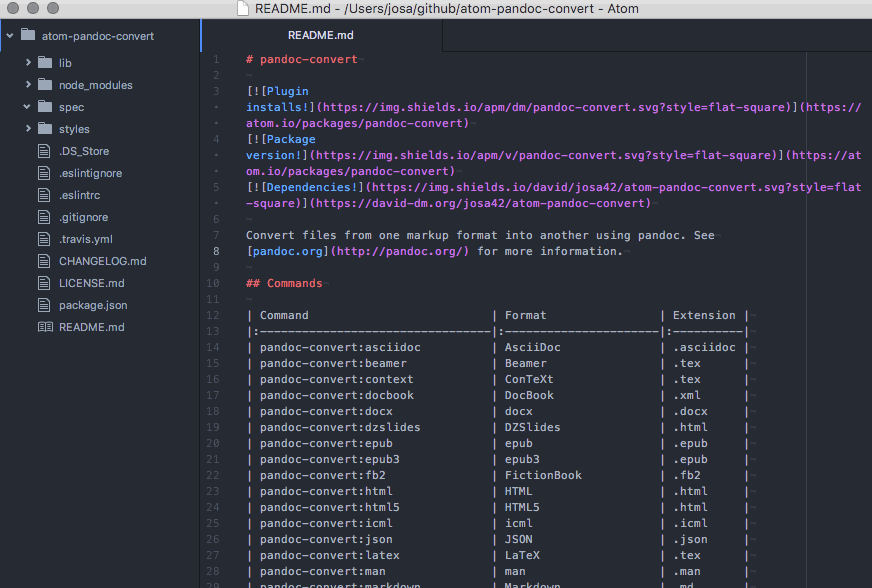Click the README.md book icon in tree
Screen dimensions: 872x588
pyautogui.click(x=45, y=327)
